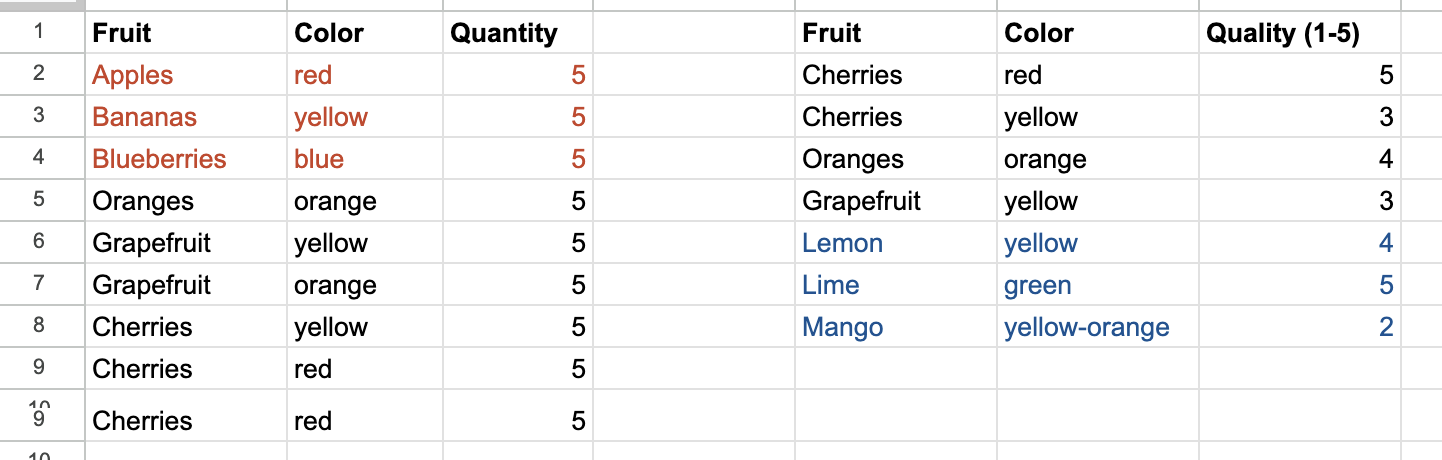Select the Quantity header cell
This screenshot has width=1442, height=460.
click(504, 33)
